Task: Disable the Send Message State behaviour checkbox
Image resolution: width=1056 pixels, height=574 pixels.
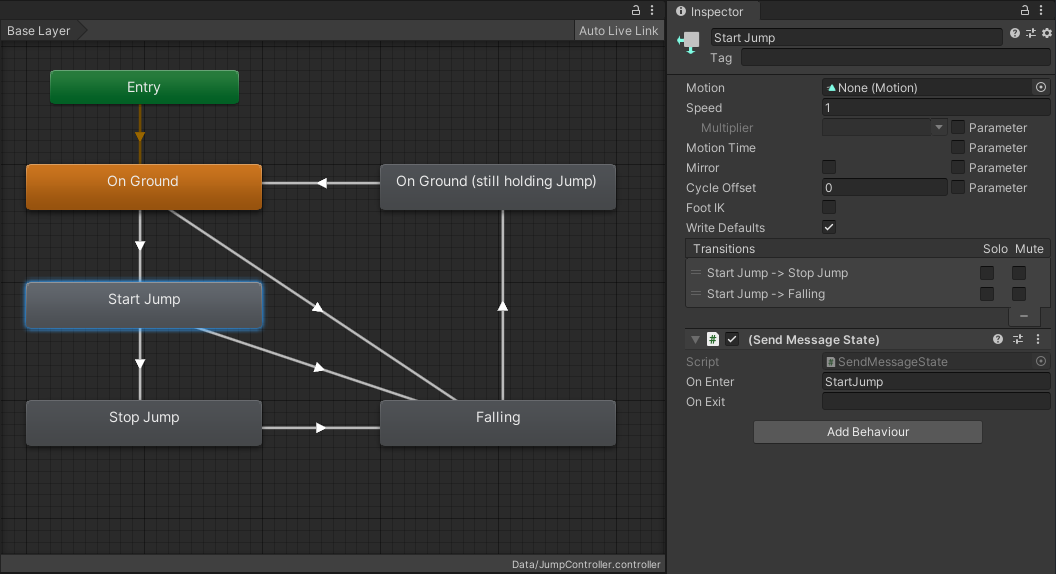Action: point(732,340)
